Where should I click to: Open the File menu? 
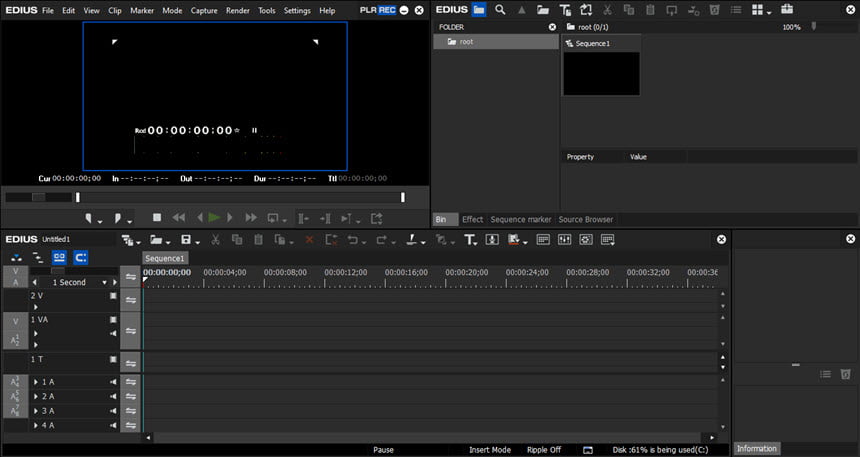click(x=48, y=10)
